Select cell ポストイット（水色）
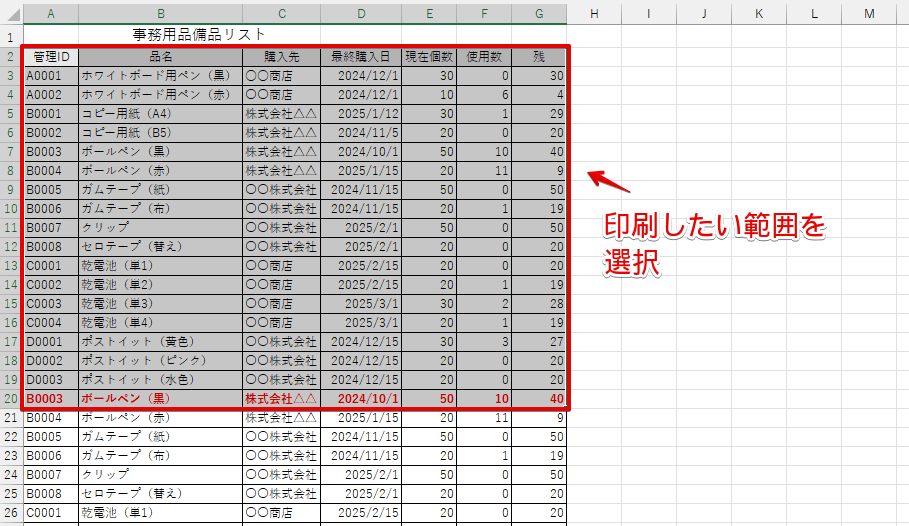 (x=161, y=380)
